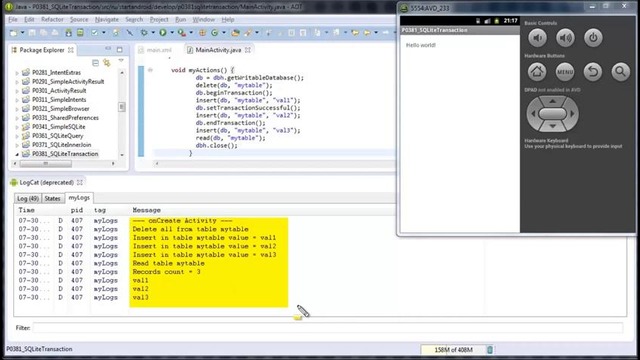
Task: Select the myLogs tab in LogCat
Action: (79, 198)
